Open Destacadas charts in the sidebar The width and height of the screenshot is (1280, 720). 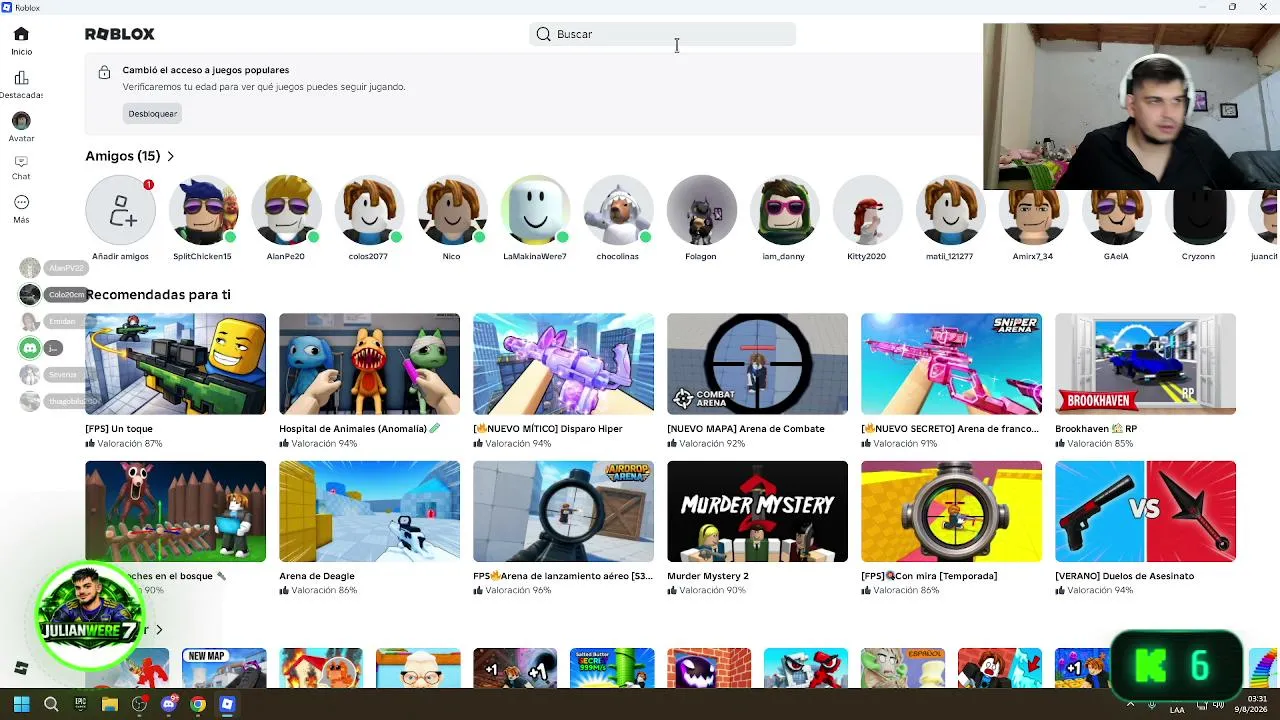21,84
